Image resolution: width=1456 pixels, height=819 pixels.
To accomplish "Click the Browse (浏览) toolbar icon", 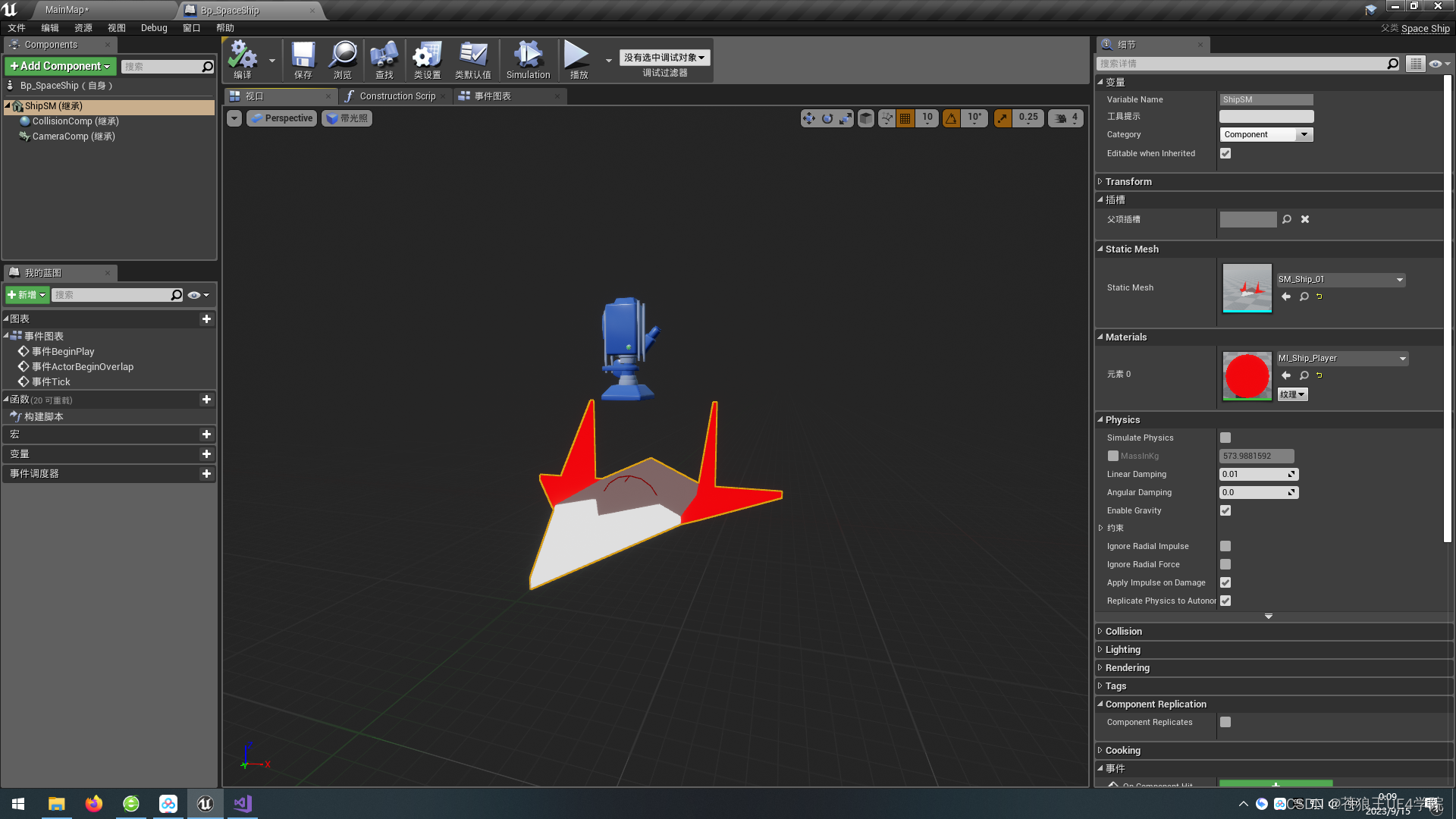I will coord(343,59).
